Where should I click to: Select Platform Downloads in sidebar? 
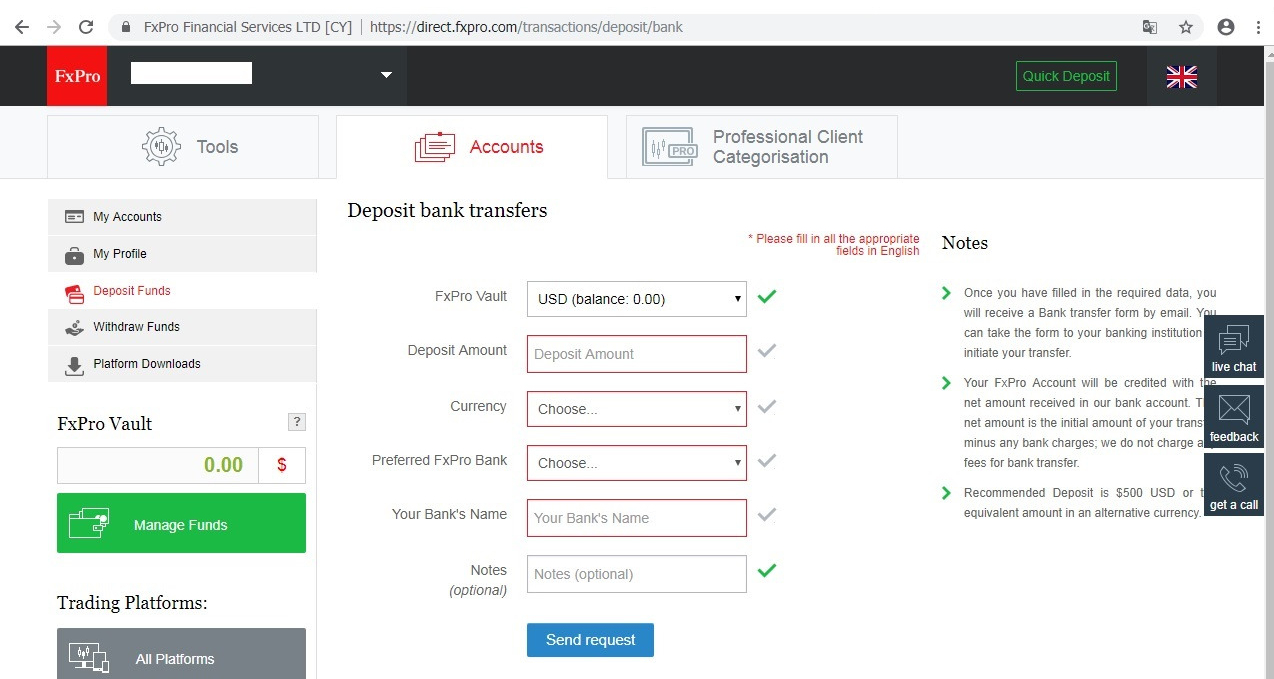pos(182,364)
